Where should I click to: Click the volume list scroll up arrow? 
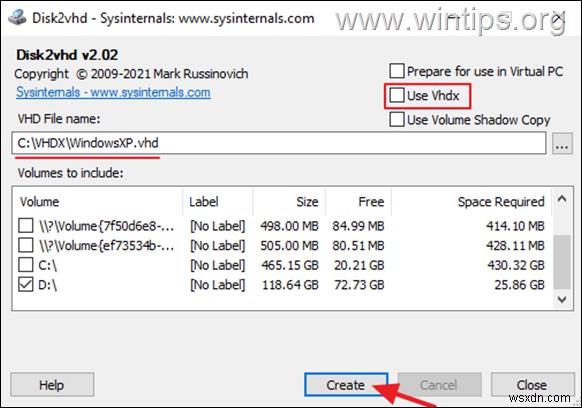(562, 199)
